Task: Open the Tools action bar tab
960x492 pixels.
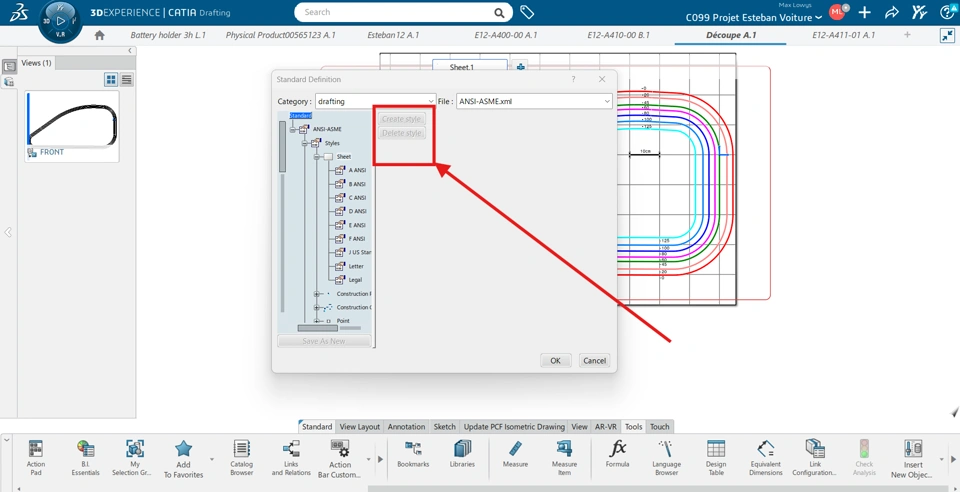Action: pos(634,427)
